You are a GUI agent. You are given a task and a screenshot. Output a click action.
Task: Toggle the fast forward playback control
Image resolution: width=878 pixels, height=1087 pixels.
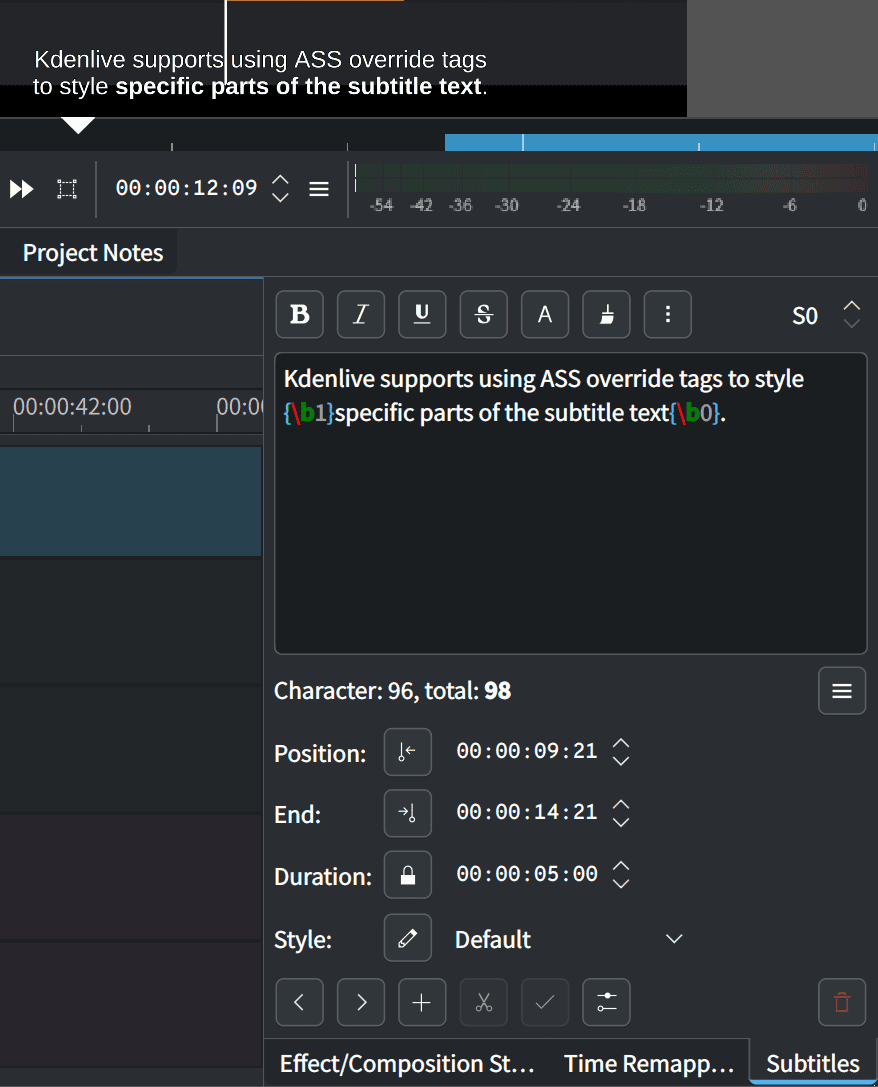pos(21,188)
